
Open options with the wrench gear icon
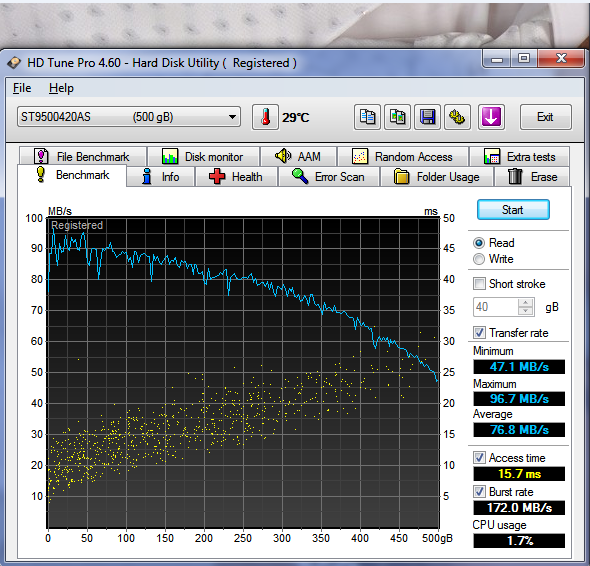tap(457, 117)
